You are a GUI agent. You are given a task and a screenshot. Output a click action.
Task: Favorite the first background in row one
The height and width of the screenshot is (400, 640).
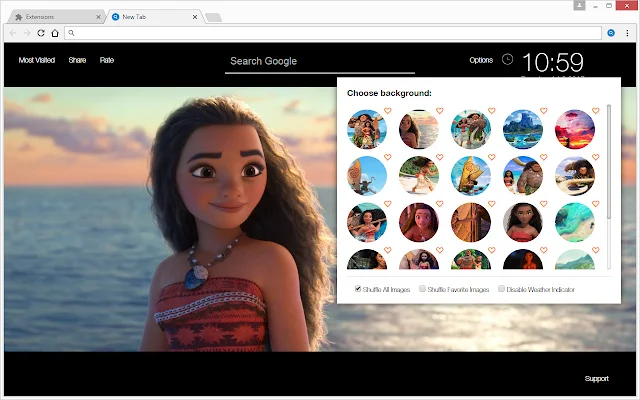coord(387,111)
